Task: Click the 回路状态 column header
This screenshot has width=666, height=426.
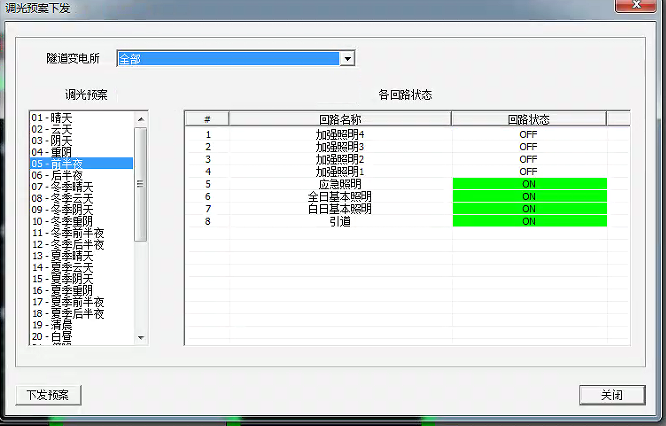Action: [528, 119]
